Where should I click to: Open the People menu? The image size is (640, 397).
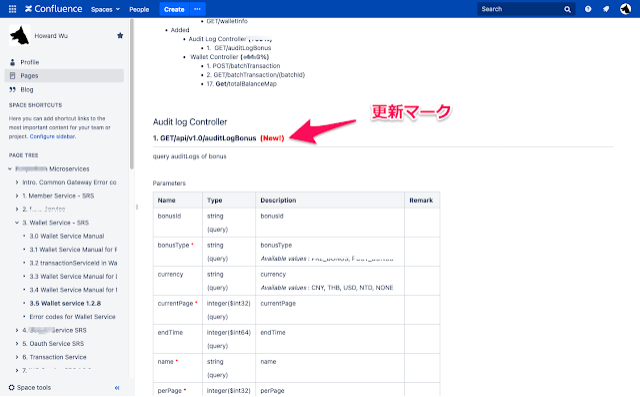coord(139,9)
